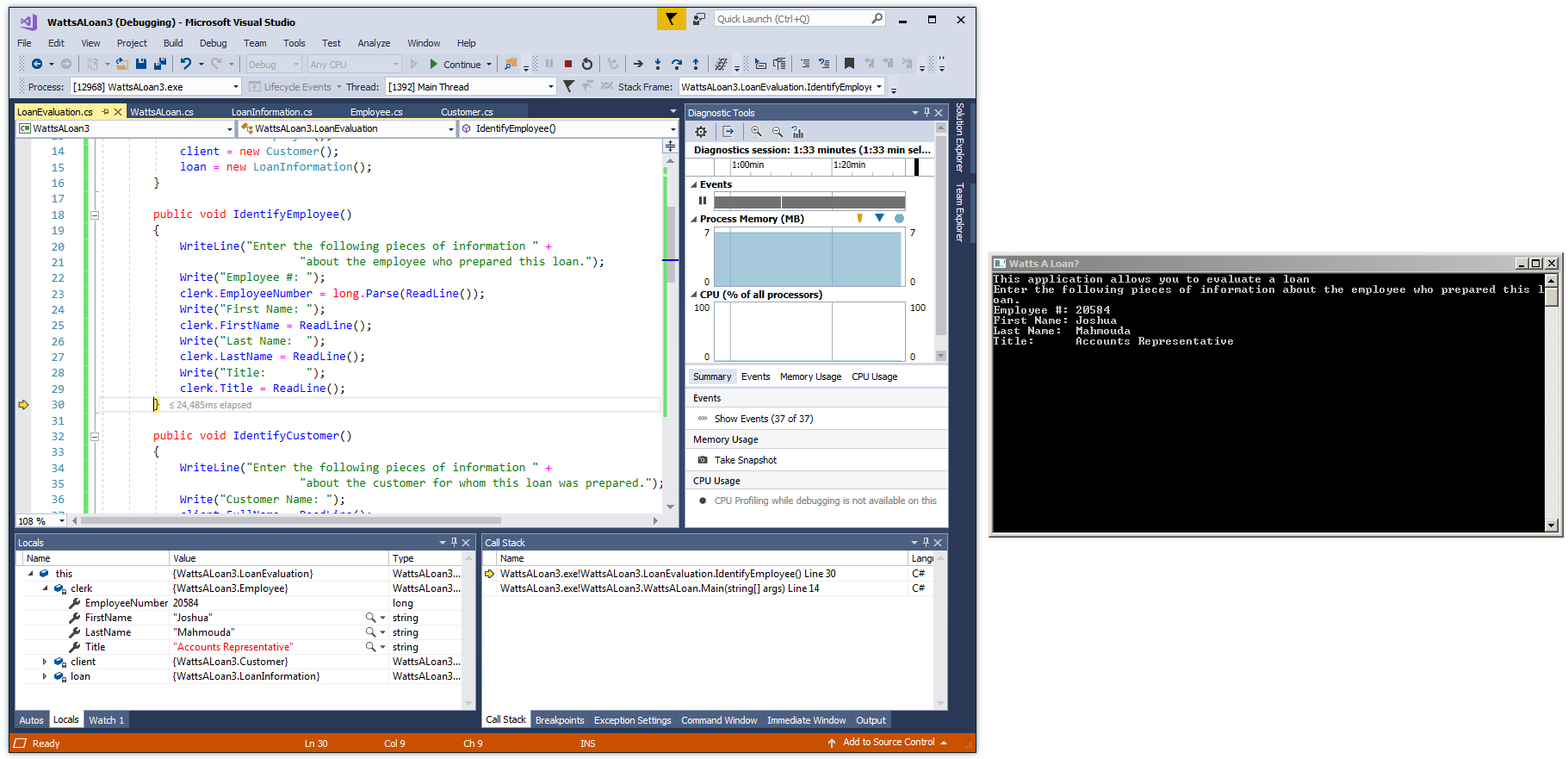
Task: Click the notifications filter flag icon
Action: [671, 19]
